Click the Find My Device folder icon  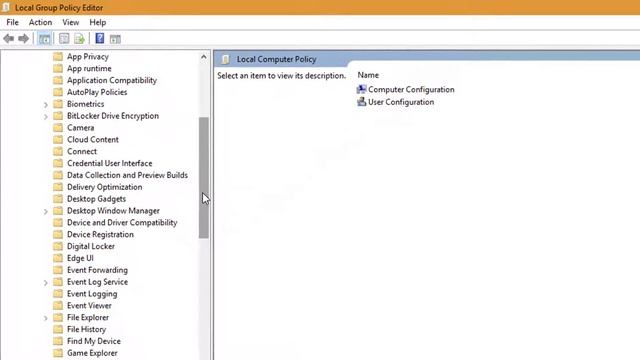(x=58, y=341)
